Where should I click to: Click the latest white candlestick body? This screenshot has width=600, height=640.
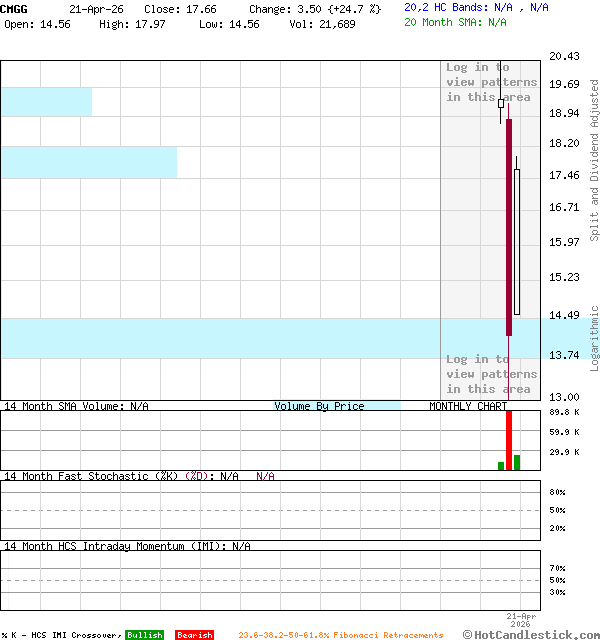517,242
